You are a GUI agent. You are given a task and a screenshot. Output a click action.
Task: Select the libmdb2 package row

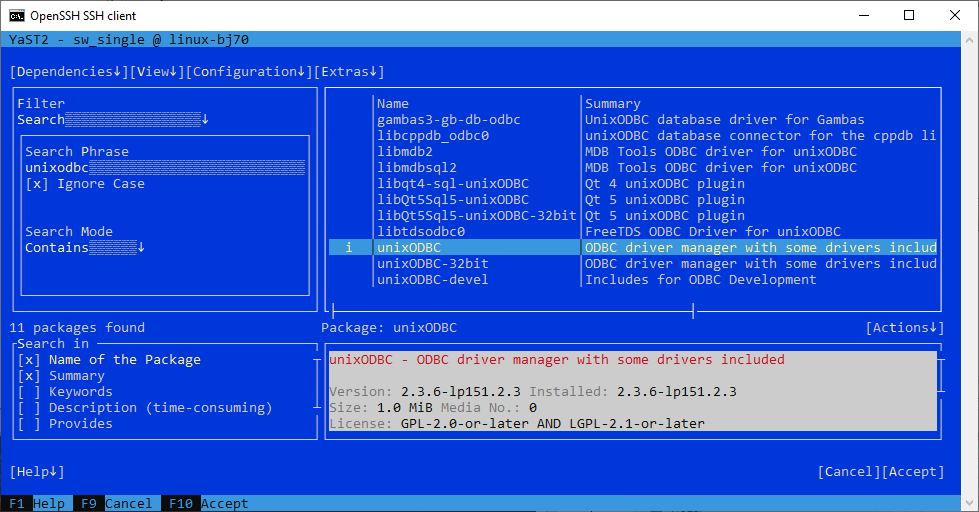click(632, 151)
